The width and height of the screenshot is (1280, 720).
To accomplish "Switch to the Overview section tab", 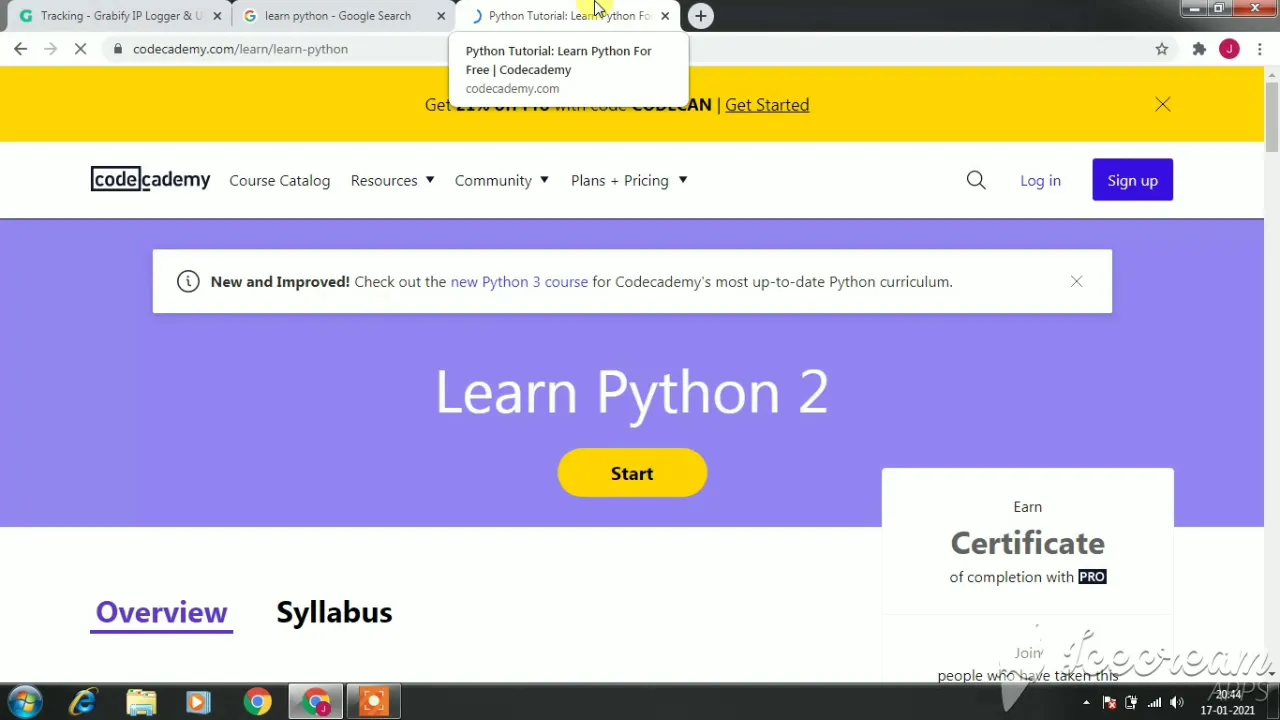I will (161, 612).
